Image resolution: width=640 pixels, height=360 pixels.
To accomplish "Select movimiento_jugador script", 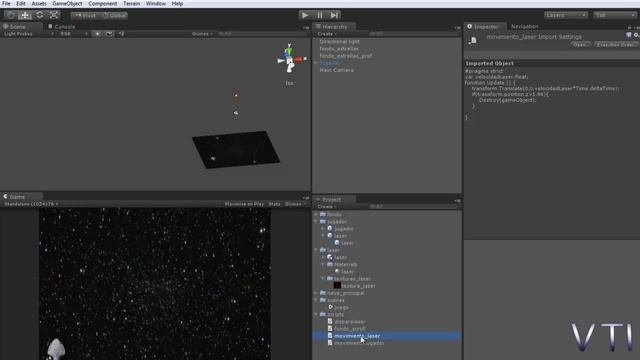I will point(359,343).
